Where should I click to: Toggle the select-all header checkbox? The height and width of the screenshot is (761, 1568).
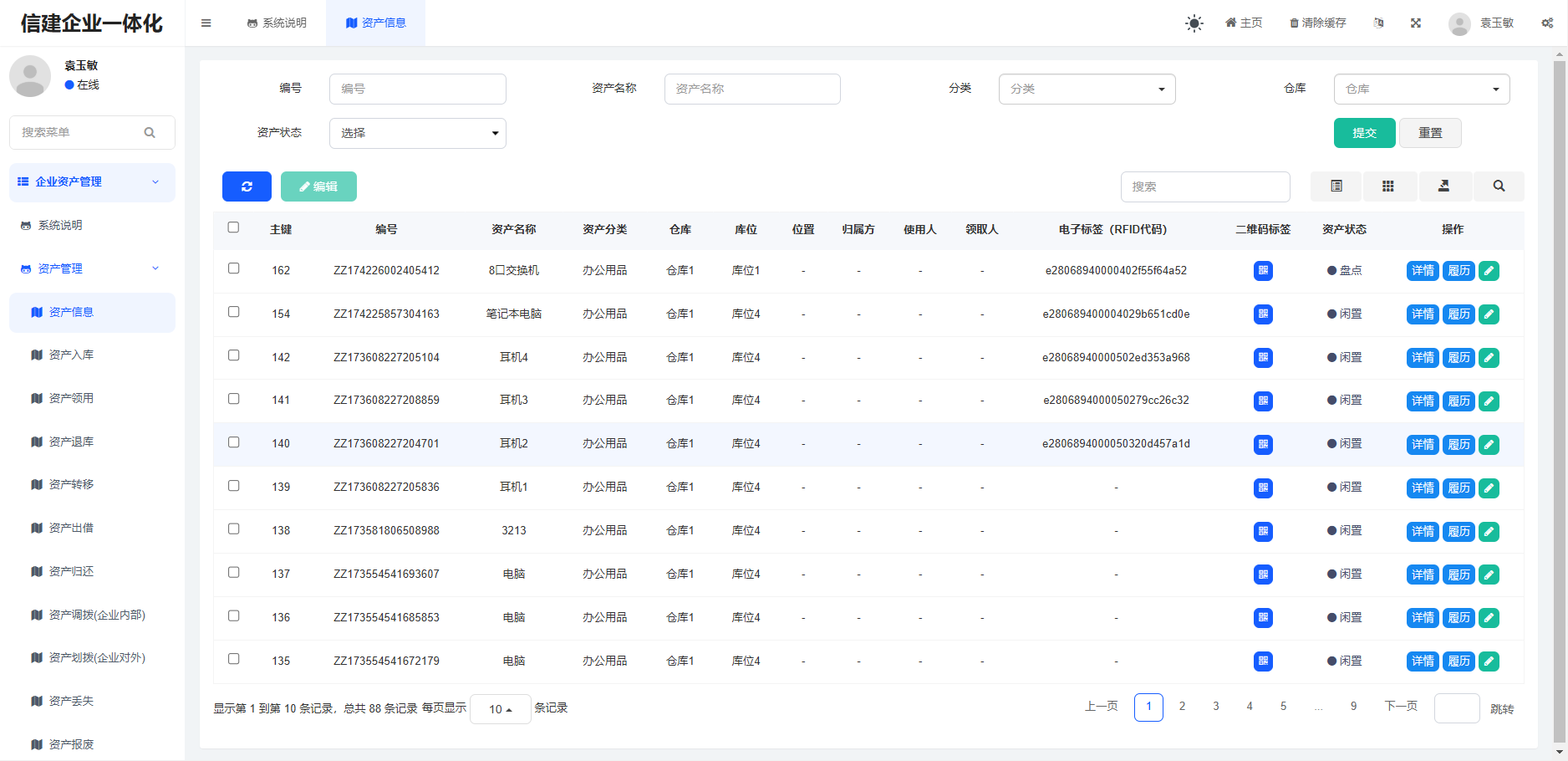tap(233, 227)
